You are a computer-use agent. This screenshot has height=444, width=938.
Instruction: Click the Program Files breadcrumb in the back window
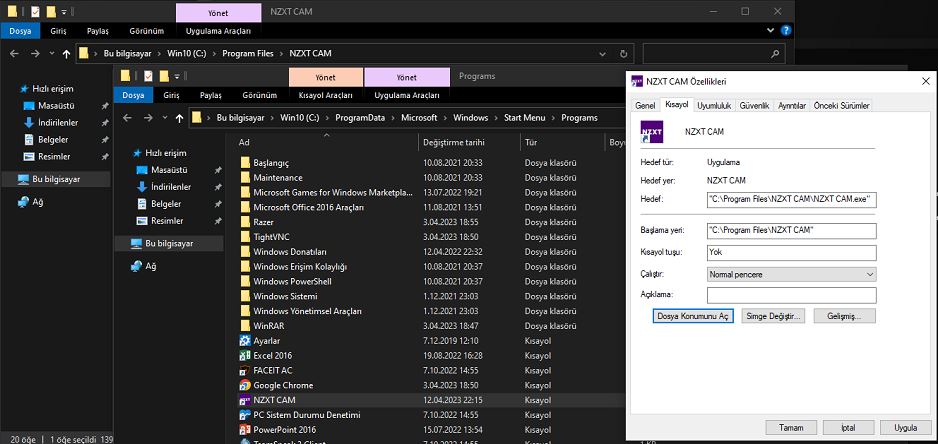coord(248,53)
